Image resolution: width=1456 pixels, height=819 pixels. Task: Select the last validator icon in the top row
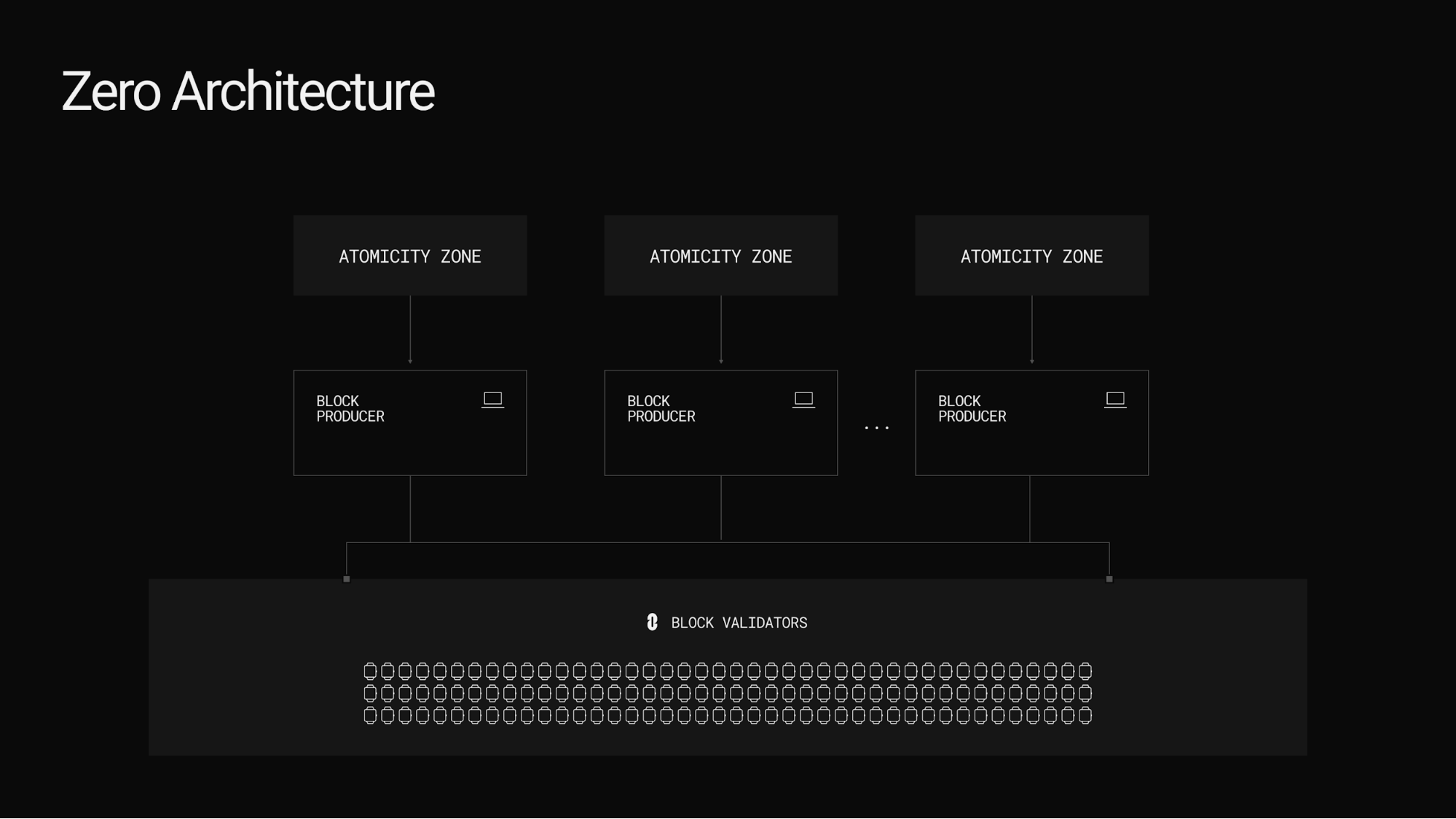click(1085, 670)
